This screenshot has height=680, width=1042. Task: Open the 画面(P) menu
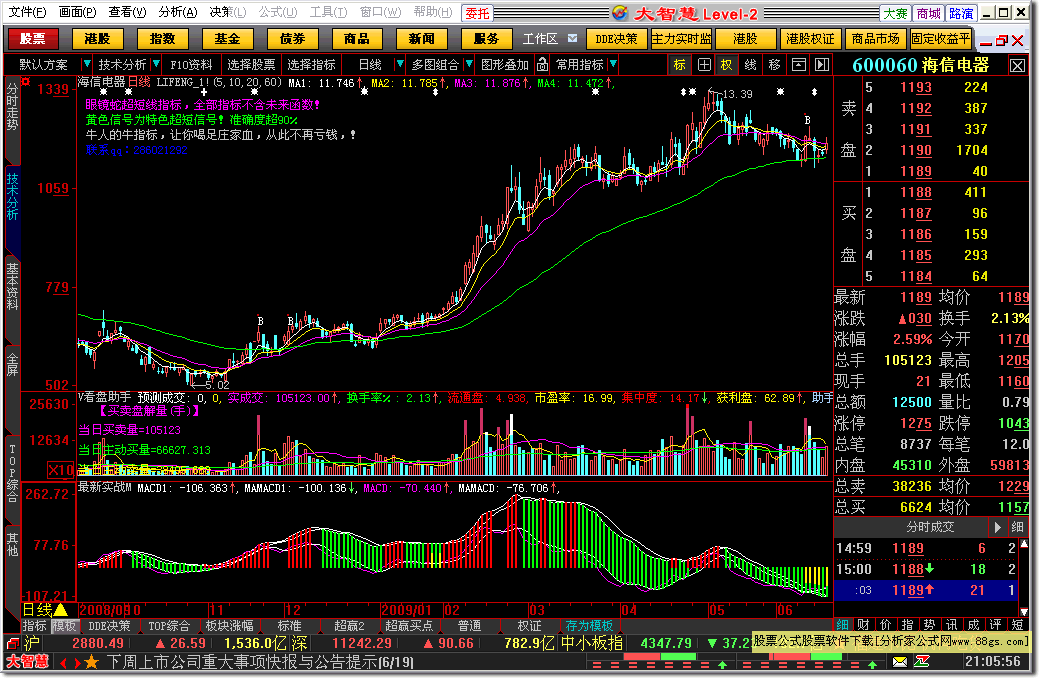coord(77,12)
